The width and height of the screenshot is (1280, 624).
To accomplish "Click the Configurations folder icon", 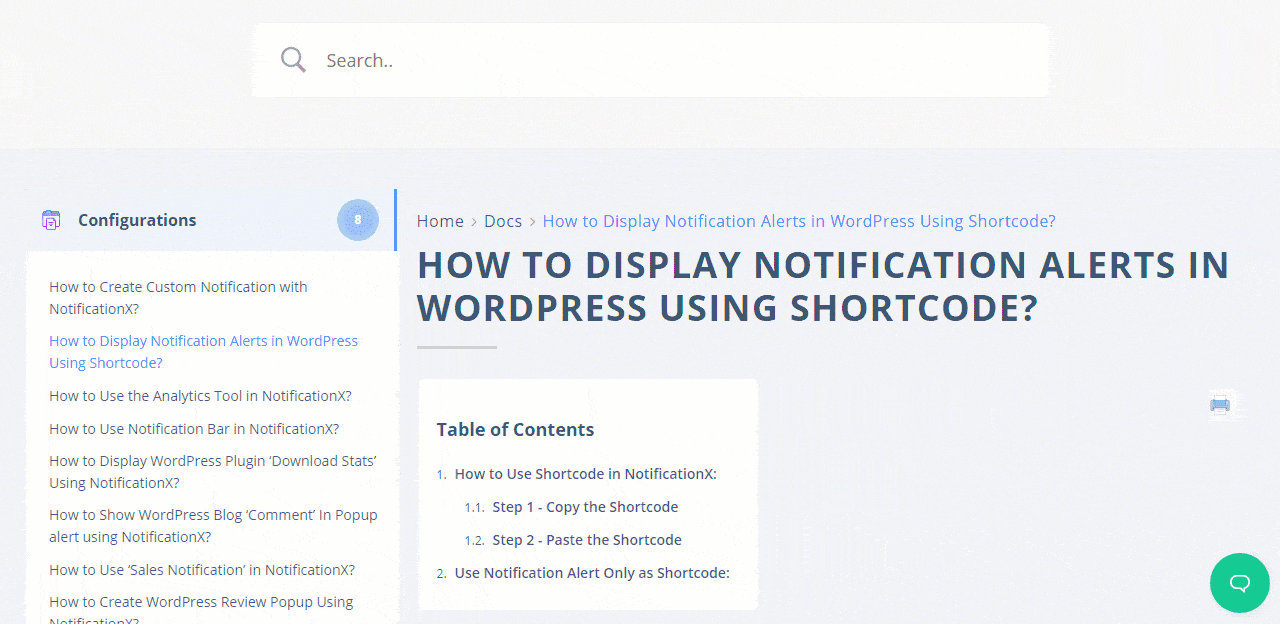I will coord(51,220).
